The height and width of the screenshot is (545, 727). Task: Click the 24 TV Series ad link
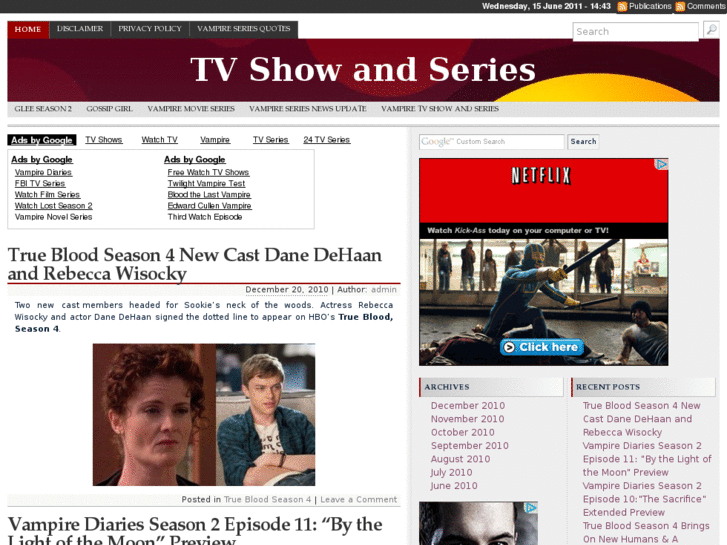327,140
